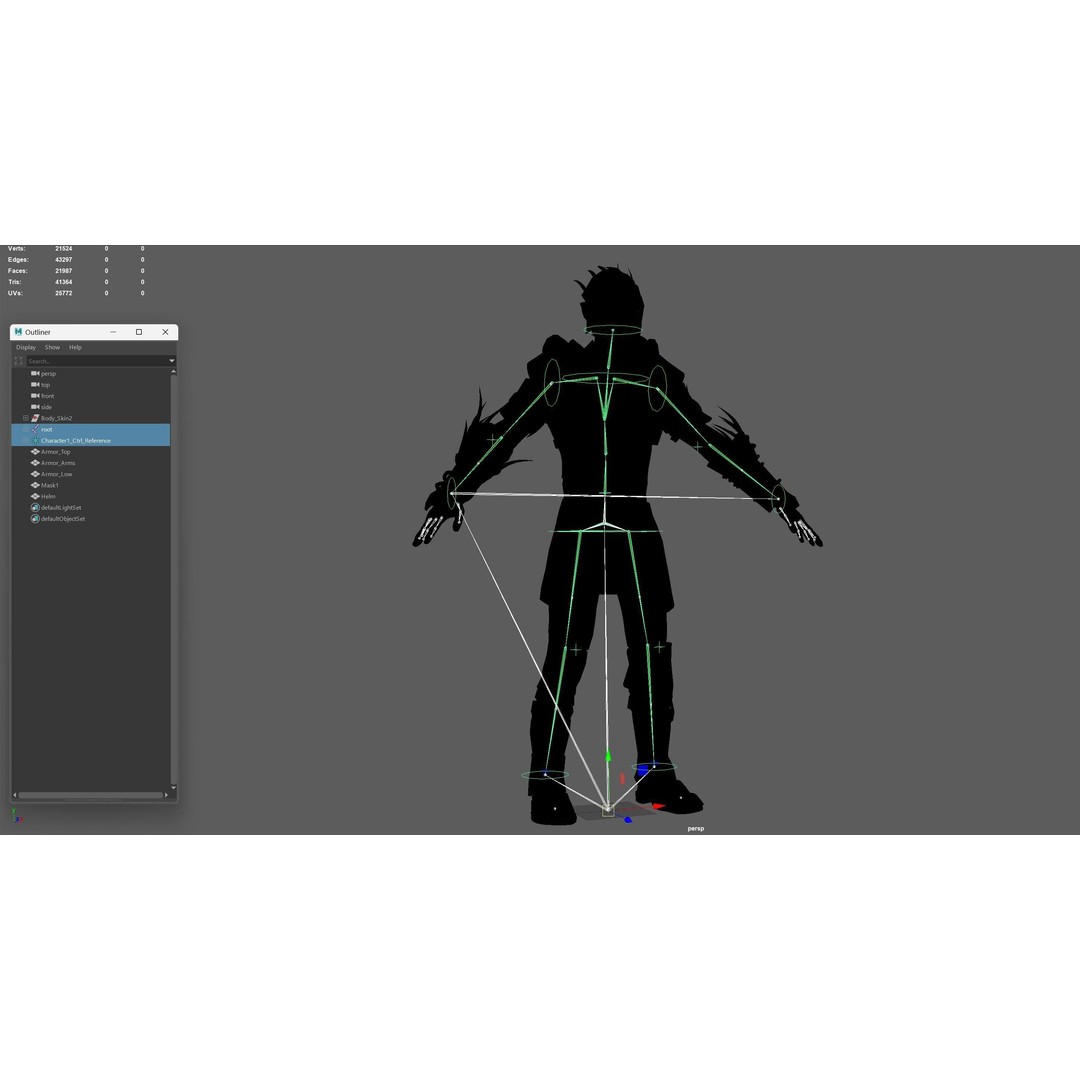Viewport: 1080px width, 1080px height.
Task: Click the Verts count label in heads-up display
Action: click(17, 249)
